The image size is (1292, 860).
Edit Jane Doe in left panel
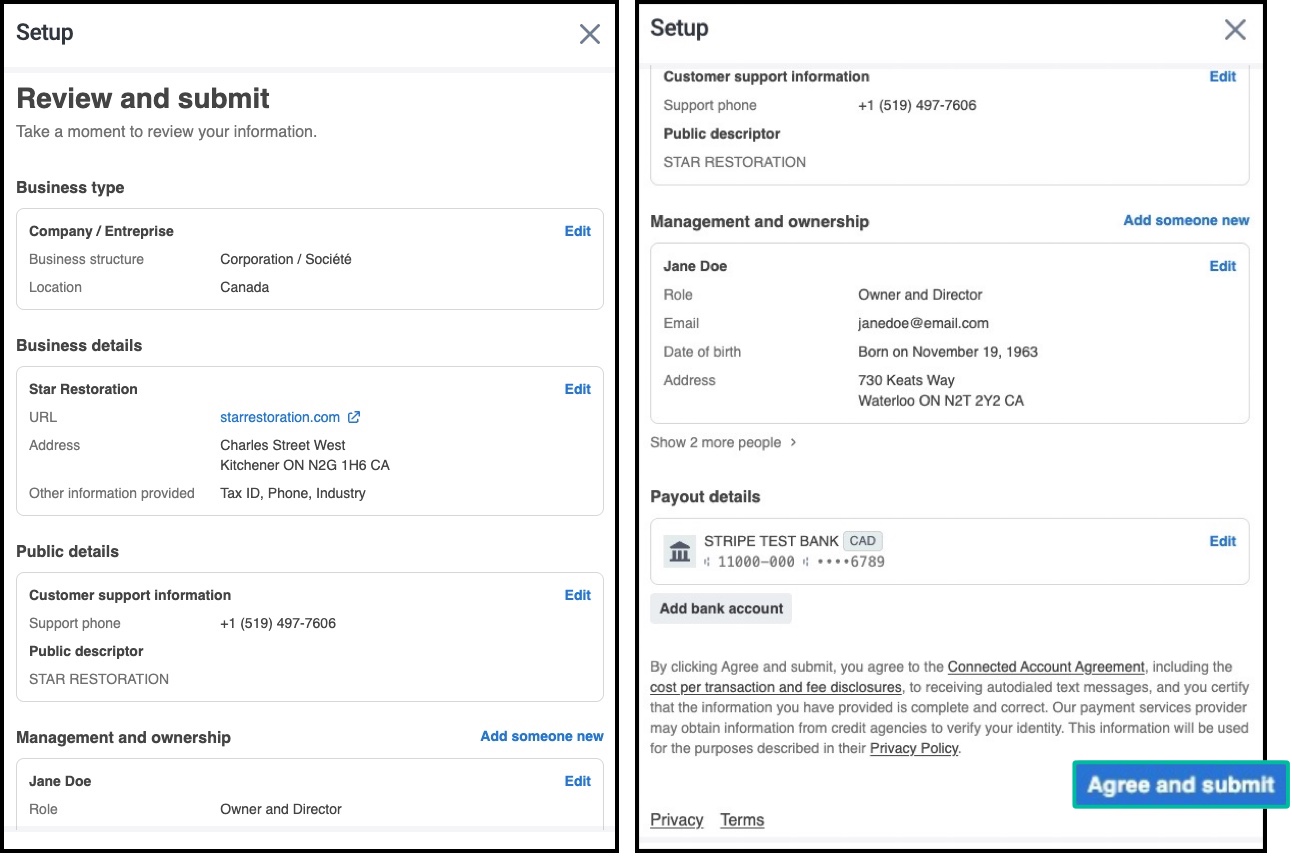[x=577, y=781]
